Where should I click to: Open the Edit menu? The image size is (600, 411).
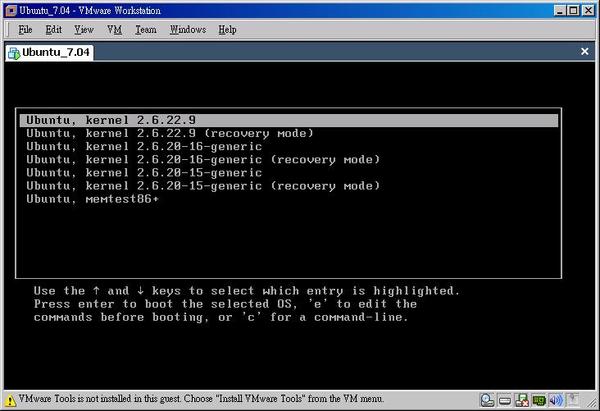tap(54, 29)
